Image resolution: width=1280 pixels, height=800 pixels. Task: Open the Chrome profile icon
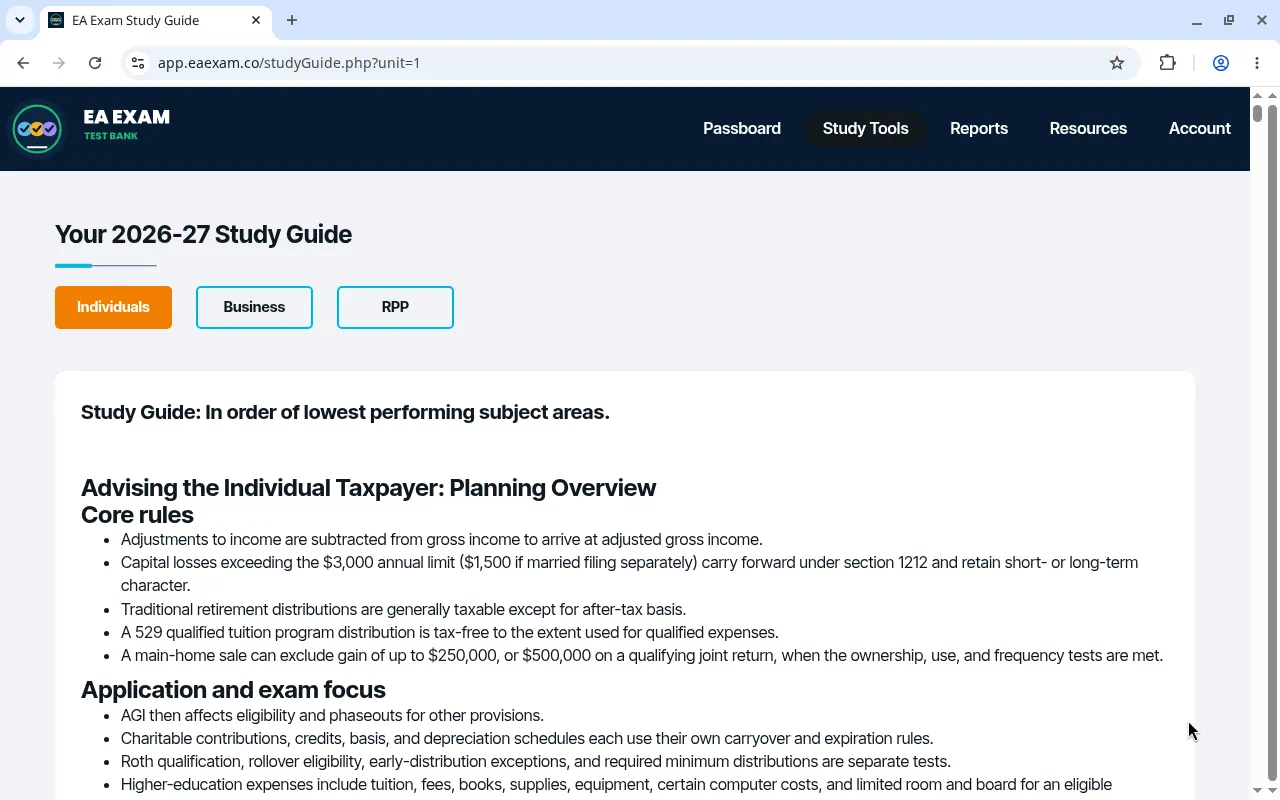pos(1221,63)
